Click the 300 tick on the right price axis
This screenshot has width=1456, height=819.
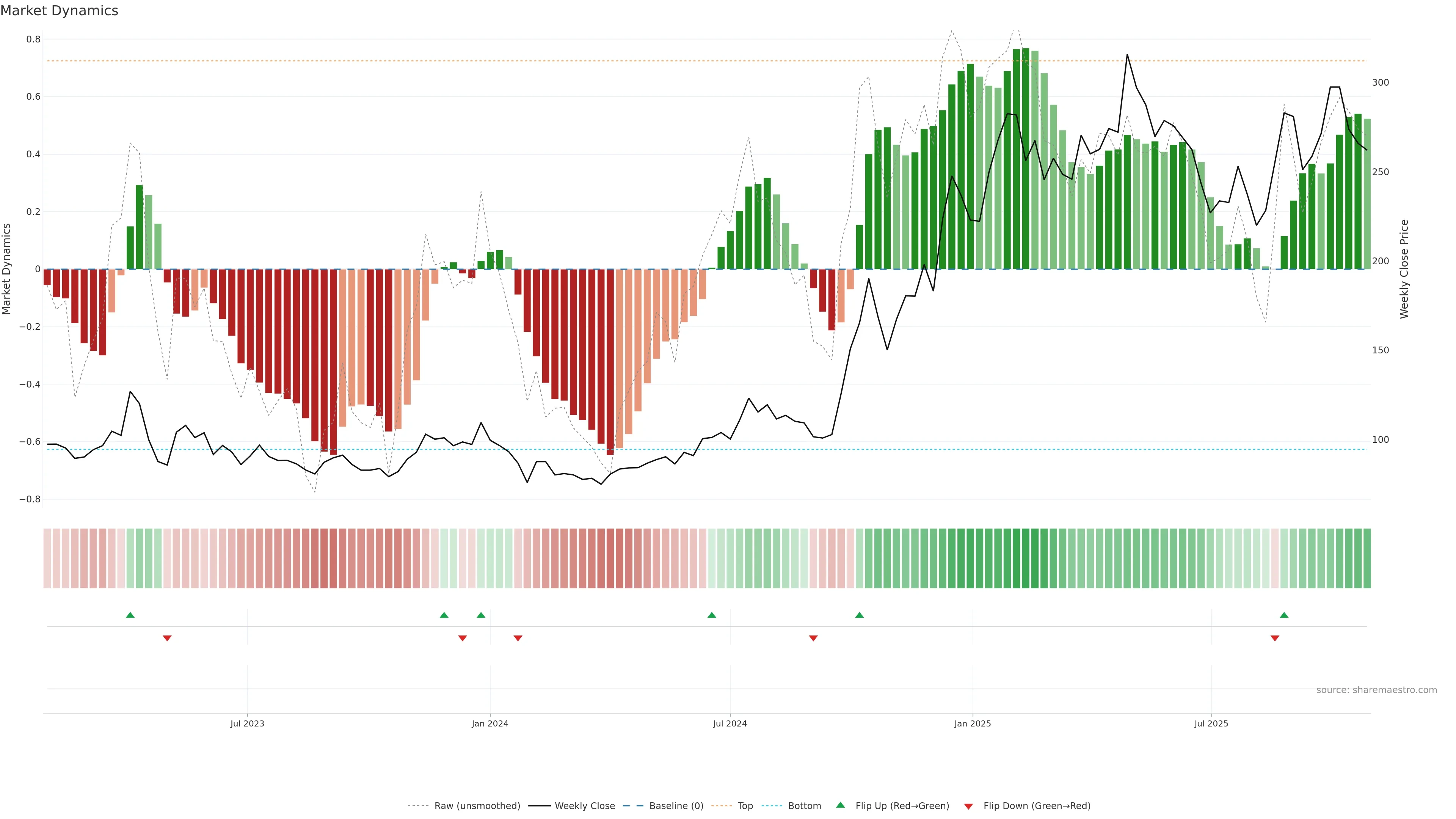(x=1380, y=83)
